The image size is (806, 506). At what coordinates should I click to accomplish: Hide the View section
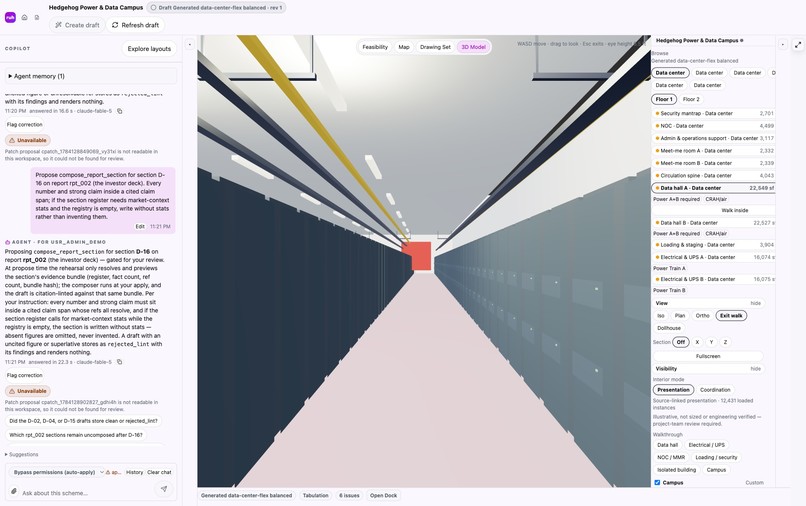pos(755,303)
